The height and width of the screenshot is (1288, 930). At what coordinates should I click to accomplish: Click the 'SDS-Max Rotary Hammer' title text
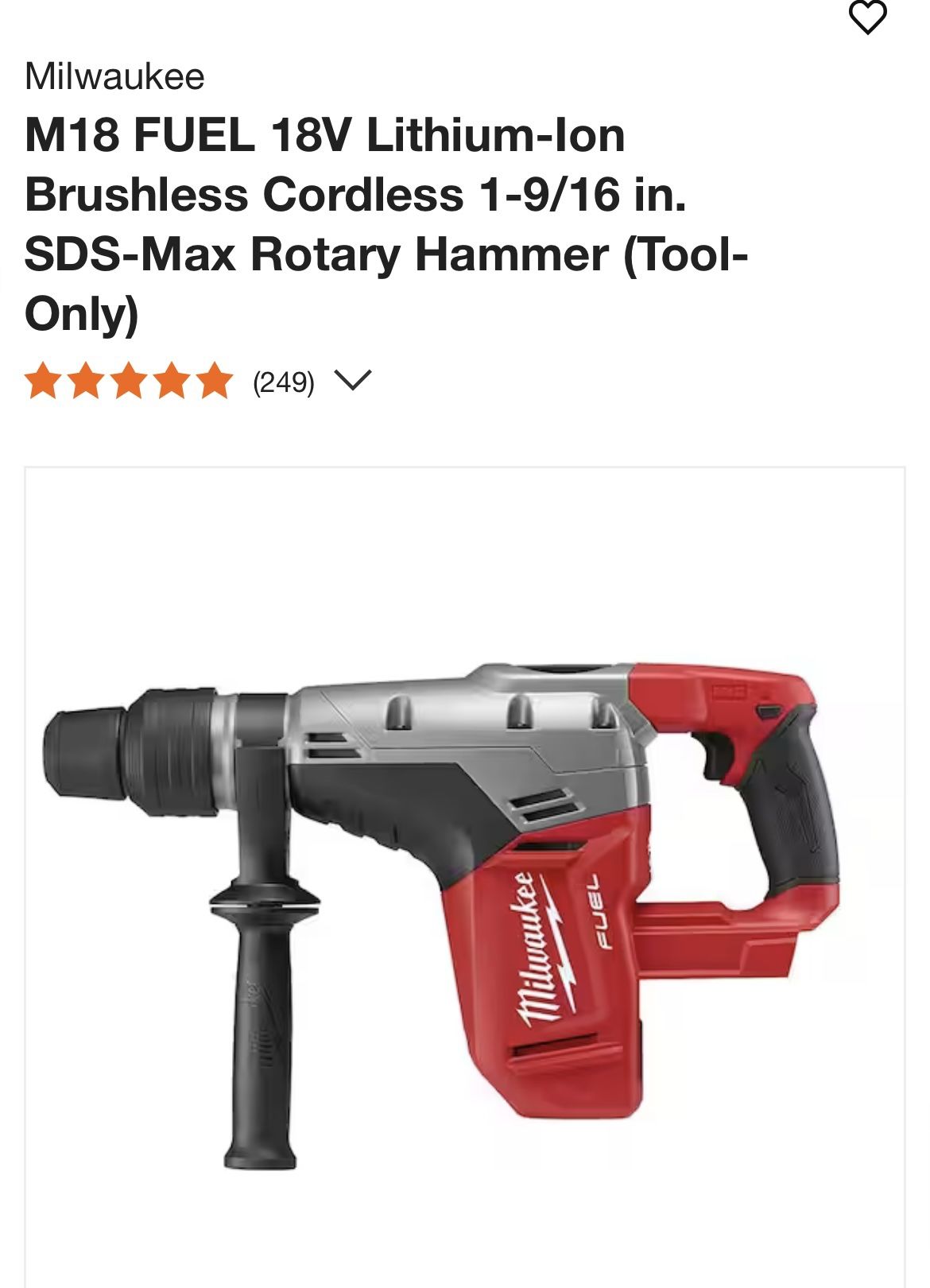pos(317,254)
